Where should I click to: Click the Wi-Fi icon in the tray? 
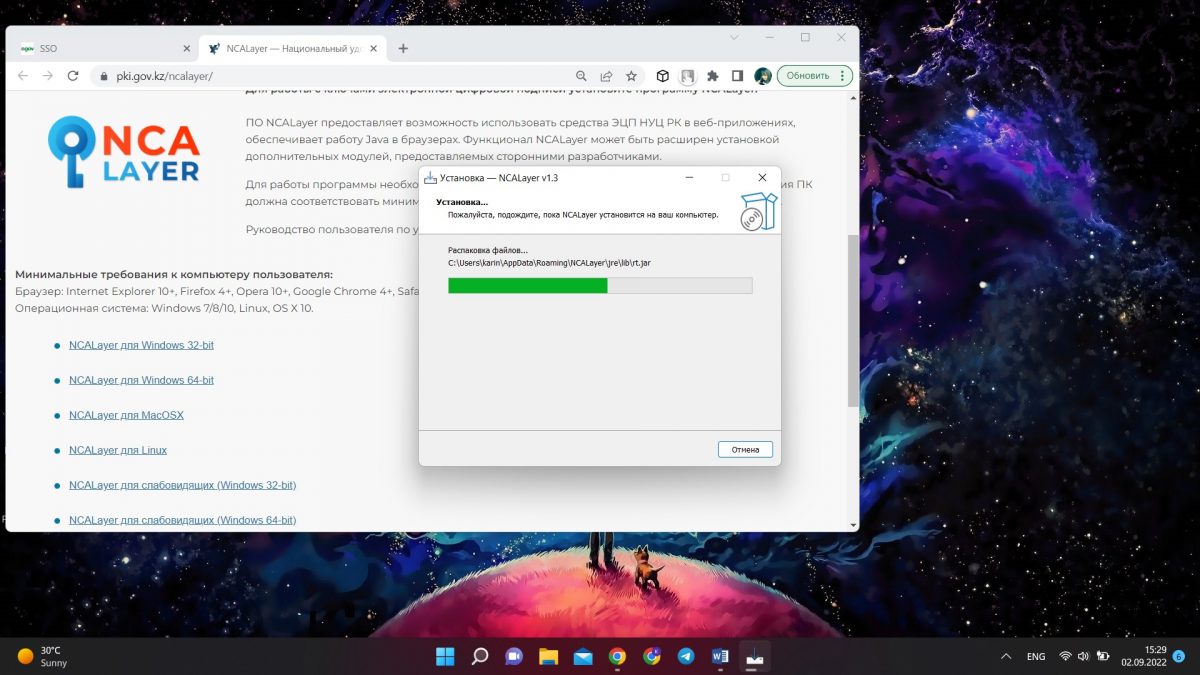click(x=1066, y=657)
